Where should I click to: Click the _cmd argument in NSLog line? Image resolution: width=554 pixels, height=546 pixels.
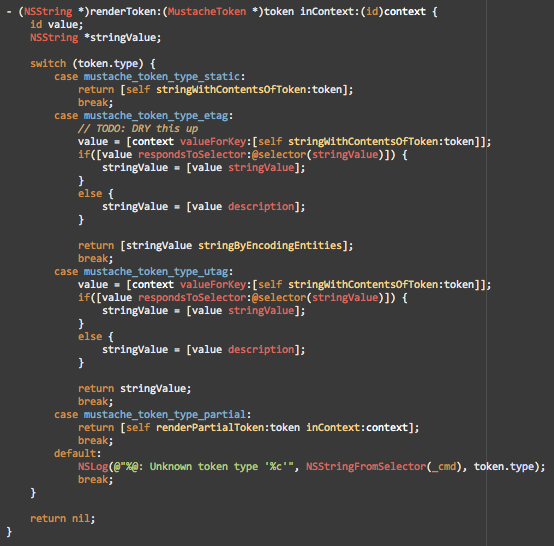[444, 466]
